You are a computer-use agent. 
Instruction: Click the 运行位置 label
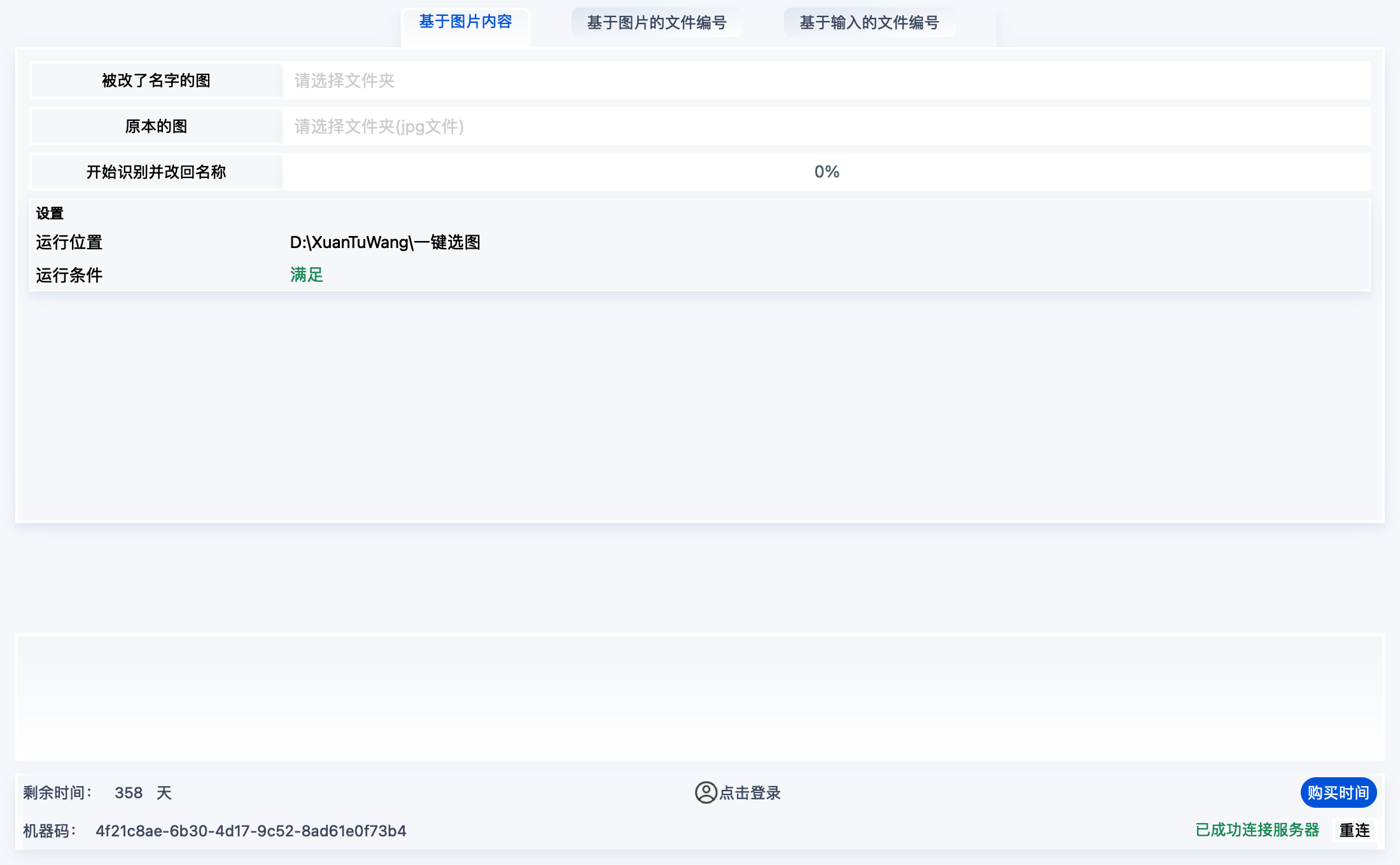pos(69,242)
